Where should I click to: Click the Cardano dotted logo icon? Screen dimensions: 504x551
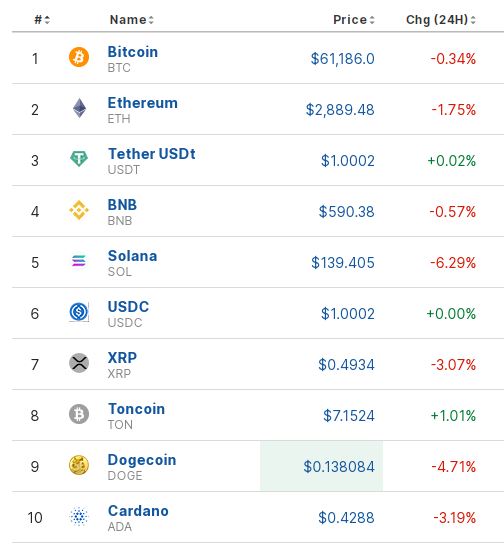[x=79, y=516]
